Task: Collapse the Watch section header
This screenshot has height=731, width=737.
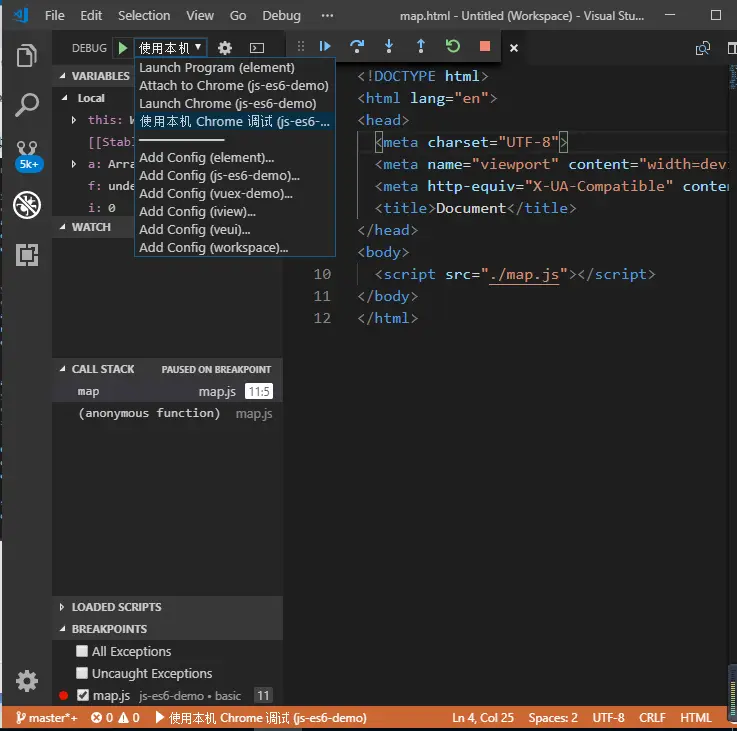Action: coord(91,227)
